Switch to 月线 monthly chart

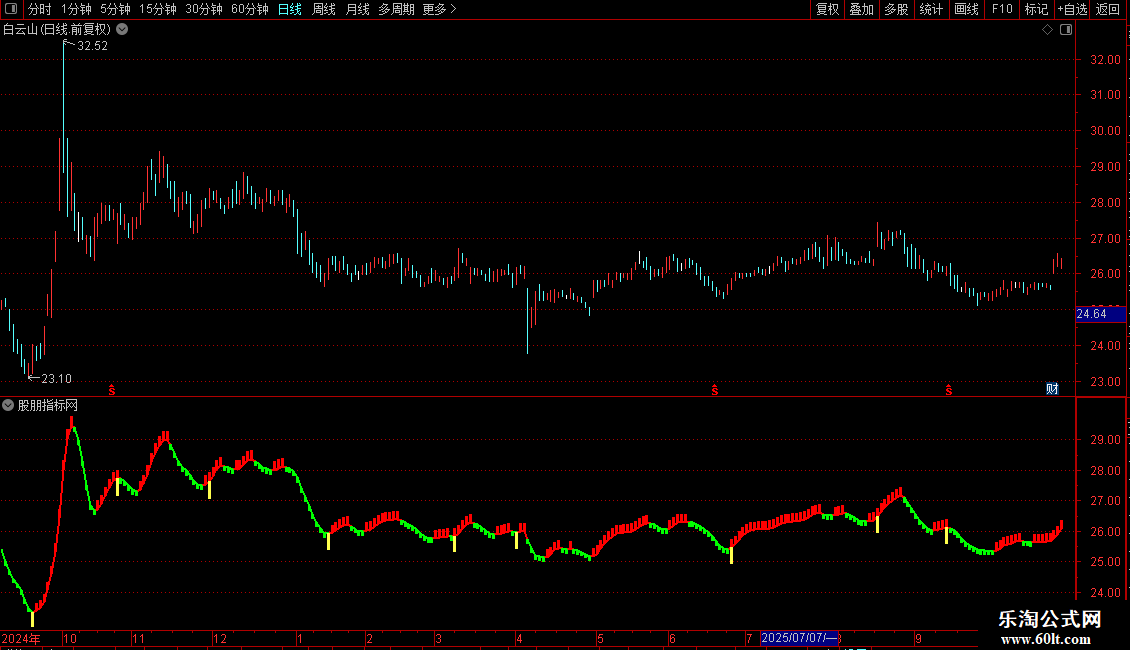tap(357, 9)
